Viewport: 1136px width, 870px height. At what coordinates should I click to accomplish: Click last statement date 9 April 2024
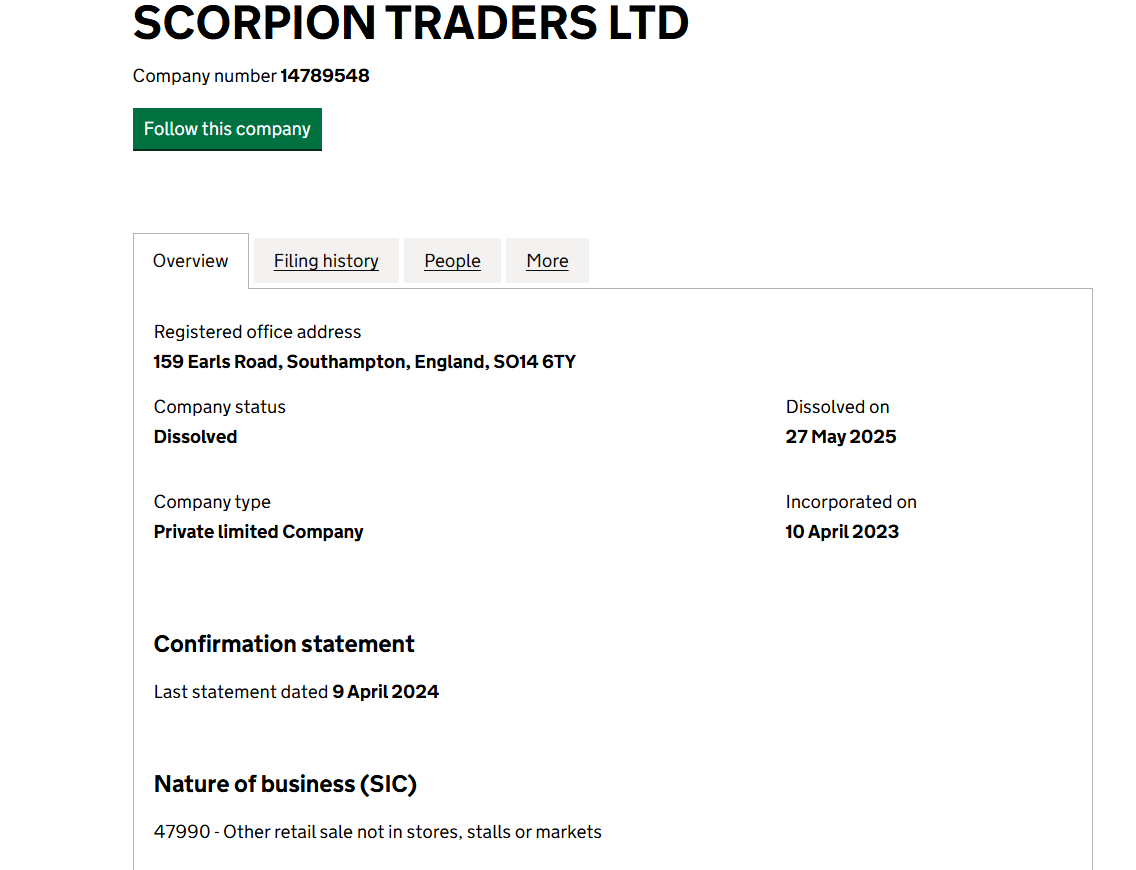point(385,692)
